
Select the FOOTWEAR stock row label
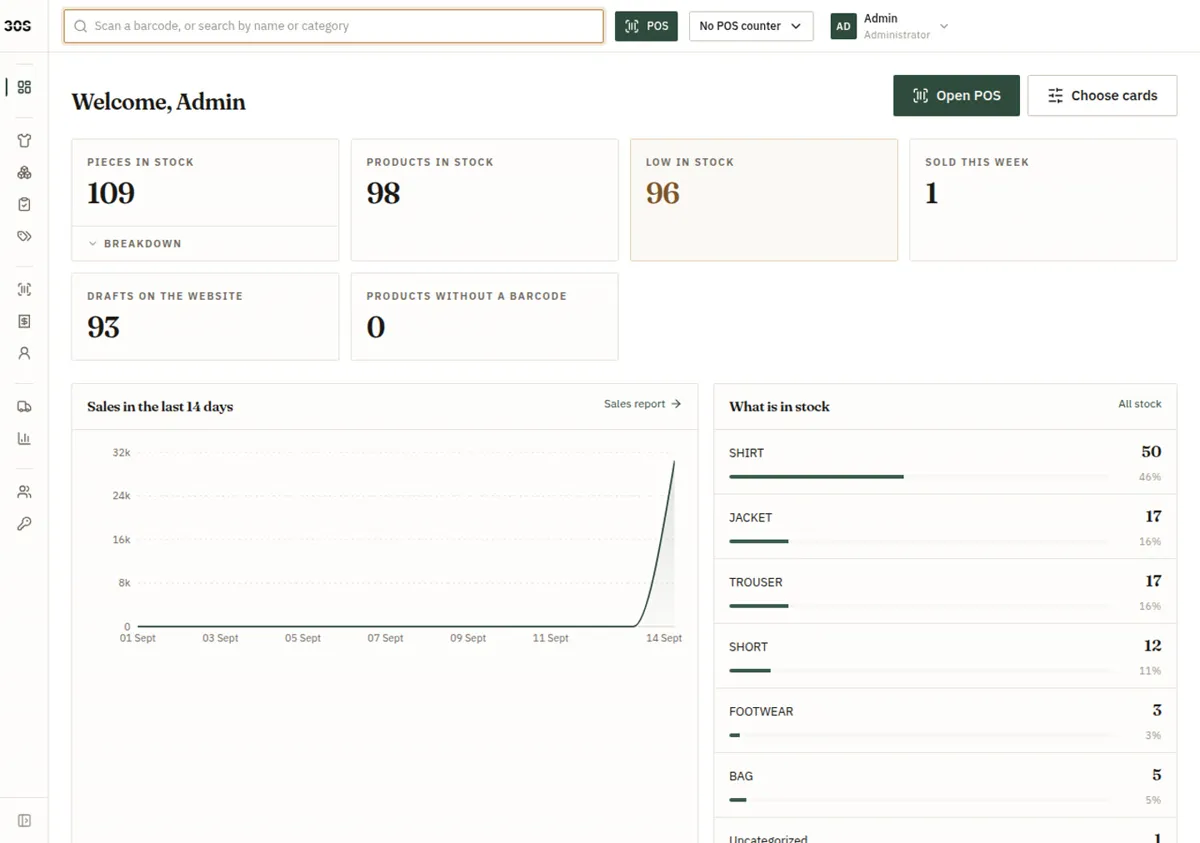click(761, 712)
